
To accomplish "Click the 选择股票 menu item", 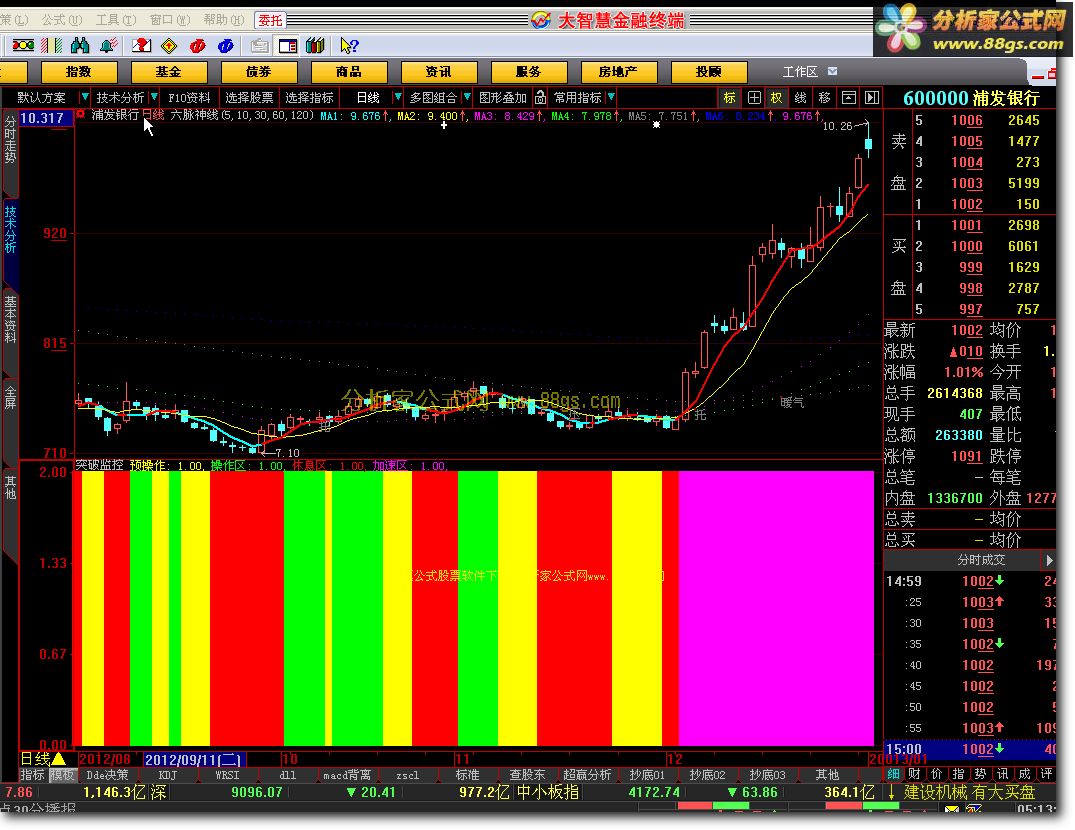I will coord(249,97).
